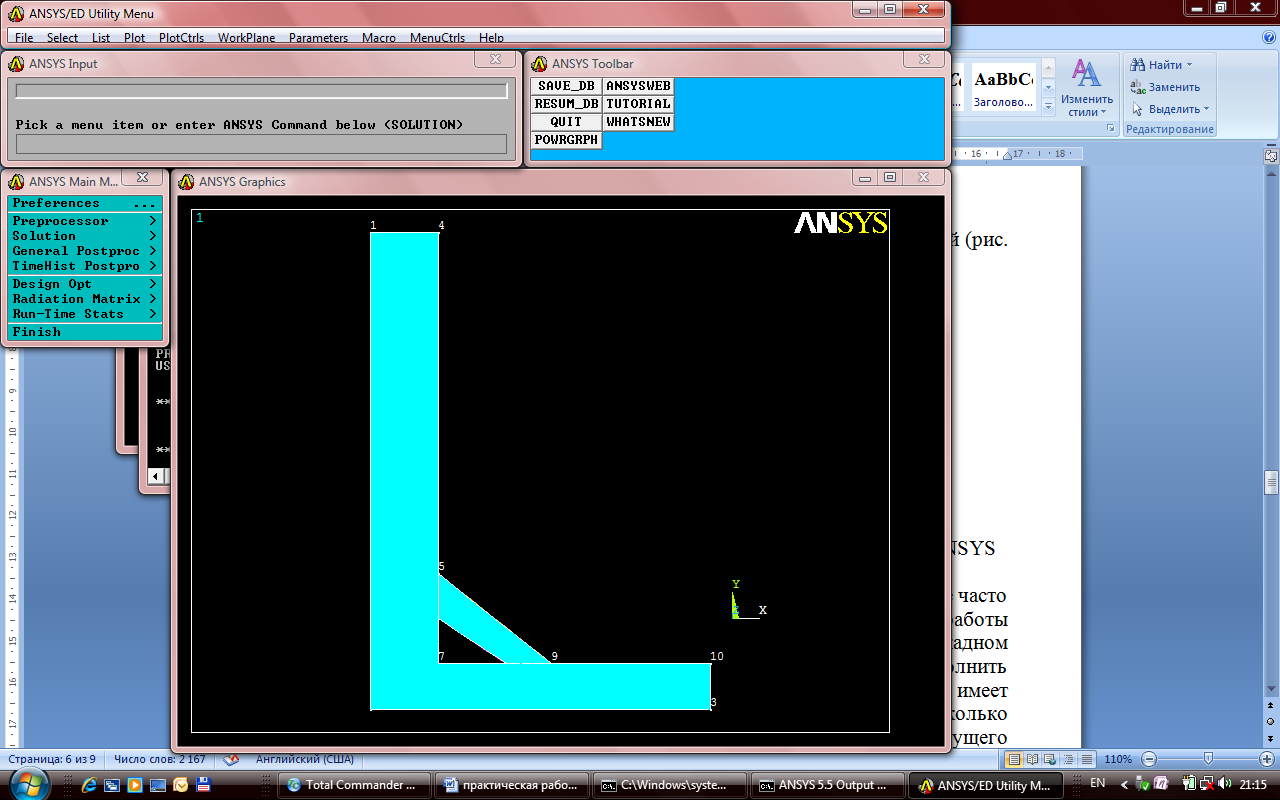Click the styles gallery down arrow
The height and width of the screenshot is (800, 1280).
1048,88
